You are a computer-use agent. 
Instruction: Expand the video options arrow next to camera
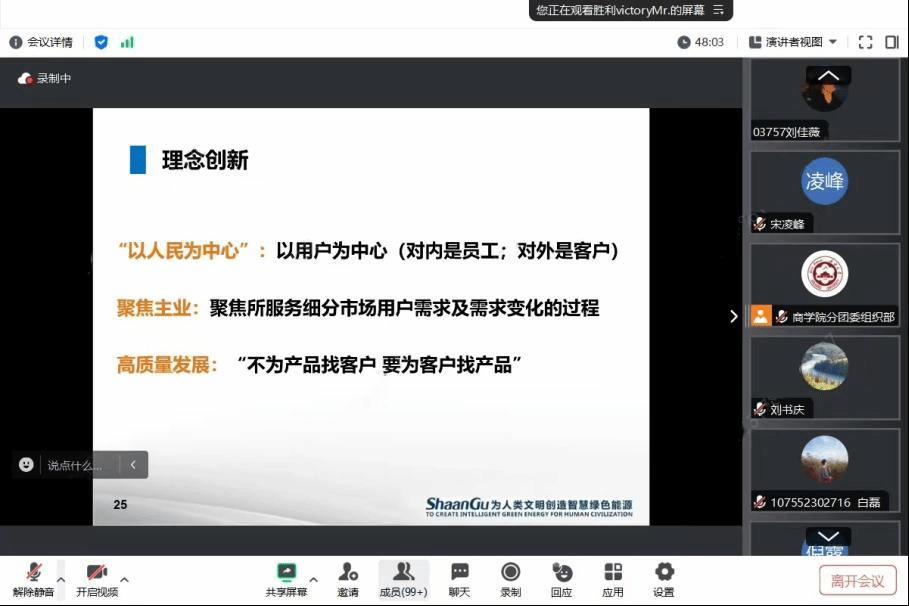pyautogui.click(x=125, y=579)
